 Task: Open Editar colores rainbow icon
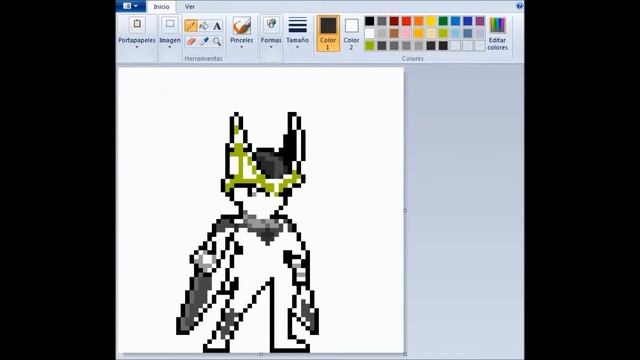pyautogui.click(x=498, y=26)
